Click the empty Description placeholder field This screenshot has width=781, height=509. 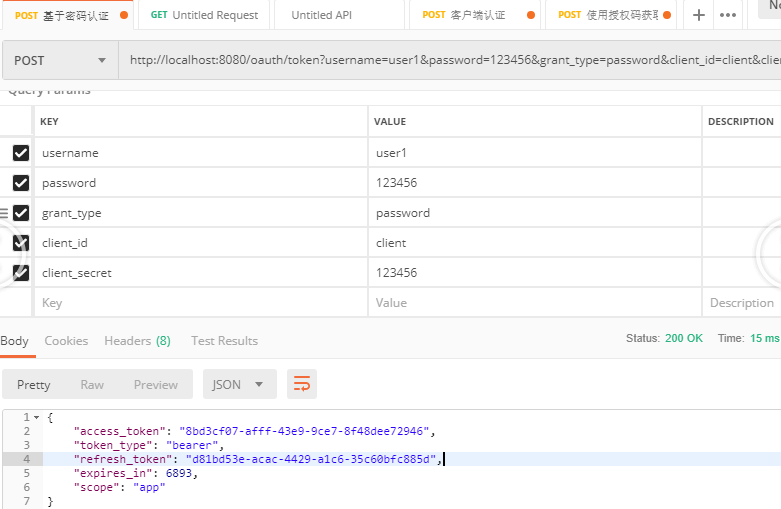tap(742, 303)
